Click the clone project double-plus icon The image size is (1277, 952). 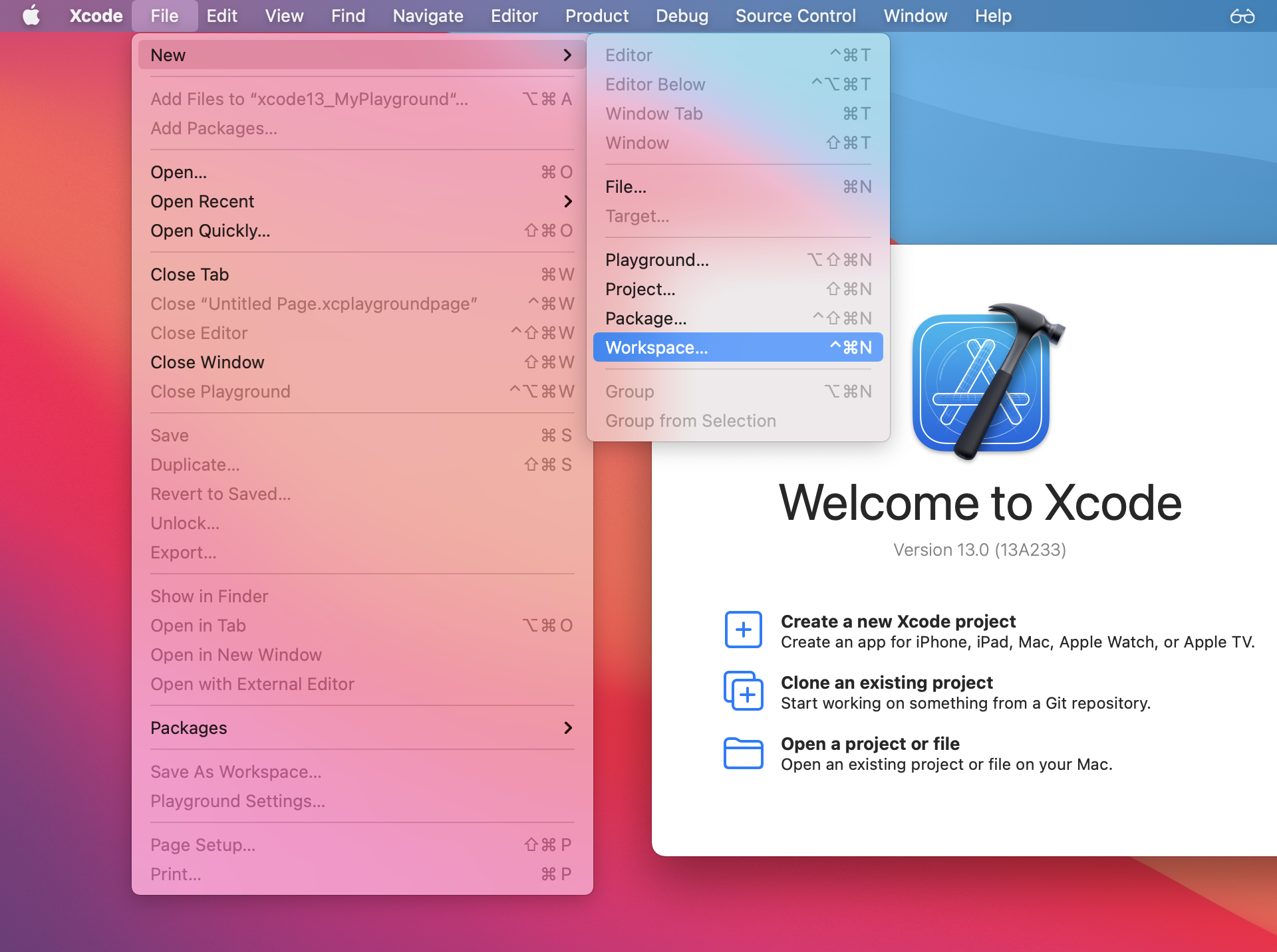(744, 691)
